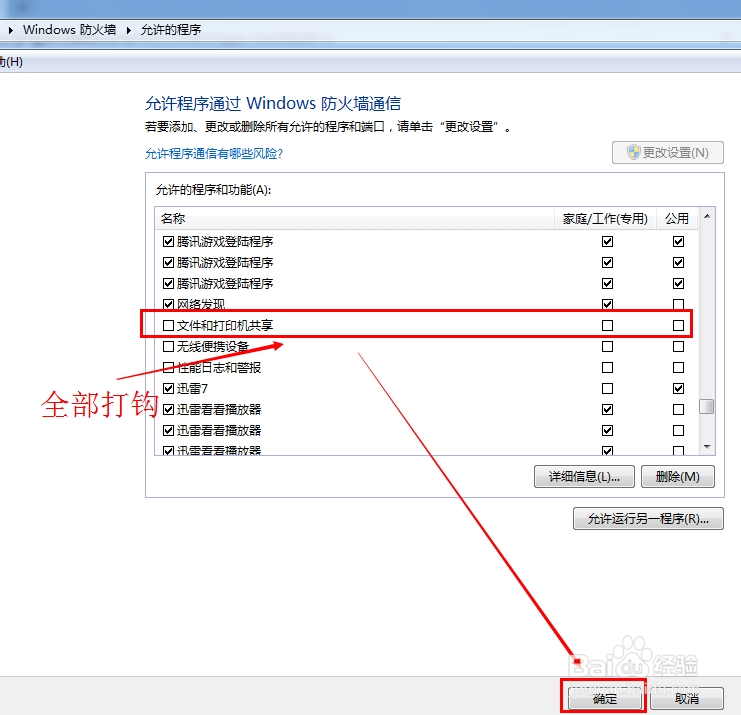Open the 允许程序通信有哪些风险? help link
The width and height of the screenshot is (741, 715).
214,154
